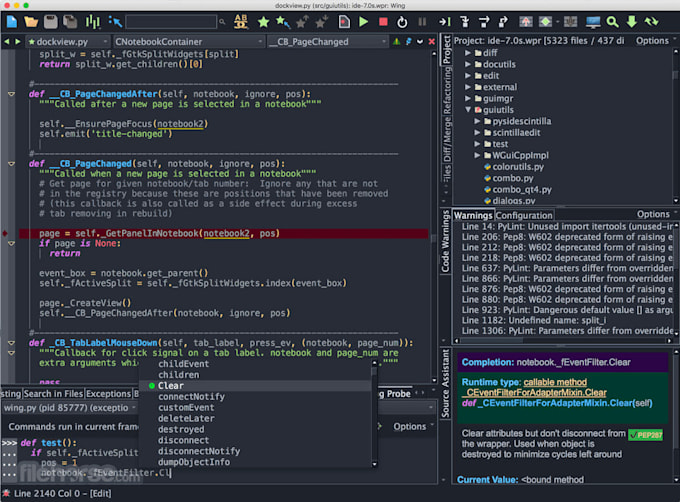Toggle bookmark with the green star icon
Viewport: 680px width, 502px height.
(x=263, y=21)
